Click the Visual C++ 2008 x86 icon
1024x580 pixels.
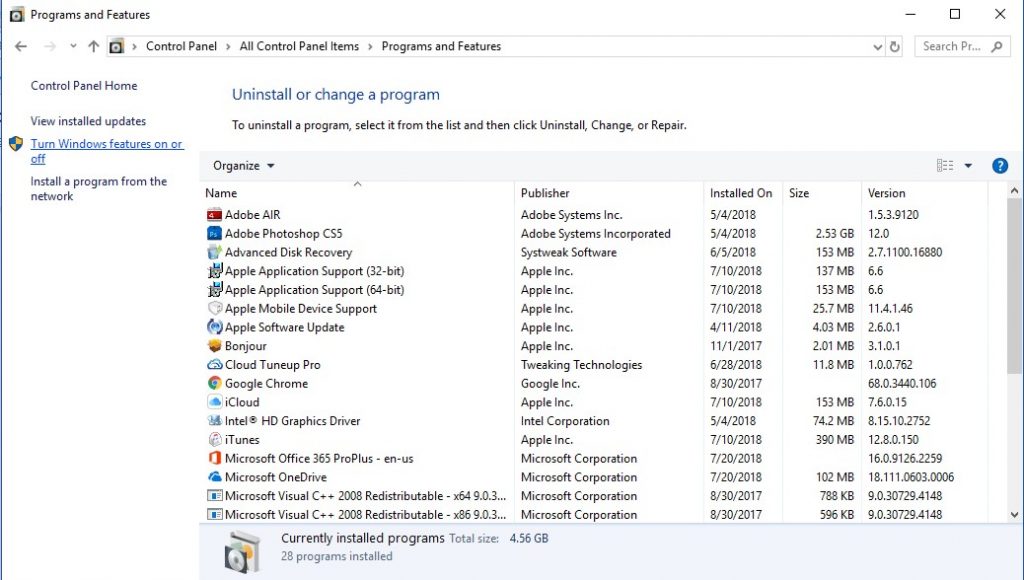point(214,514)
